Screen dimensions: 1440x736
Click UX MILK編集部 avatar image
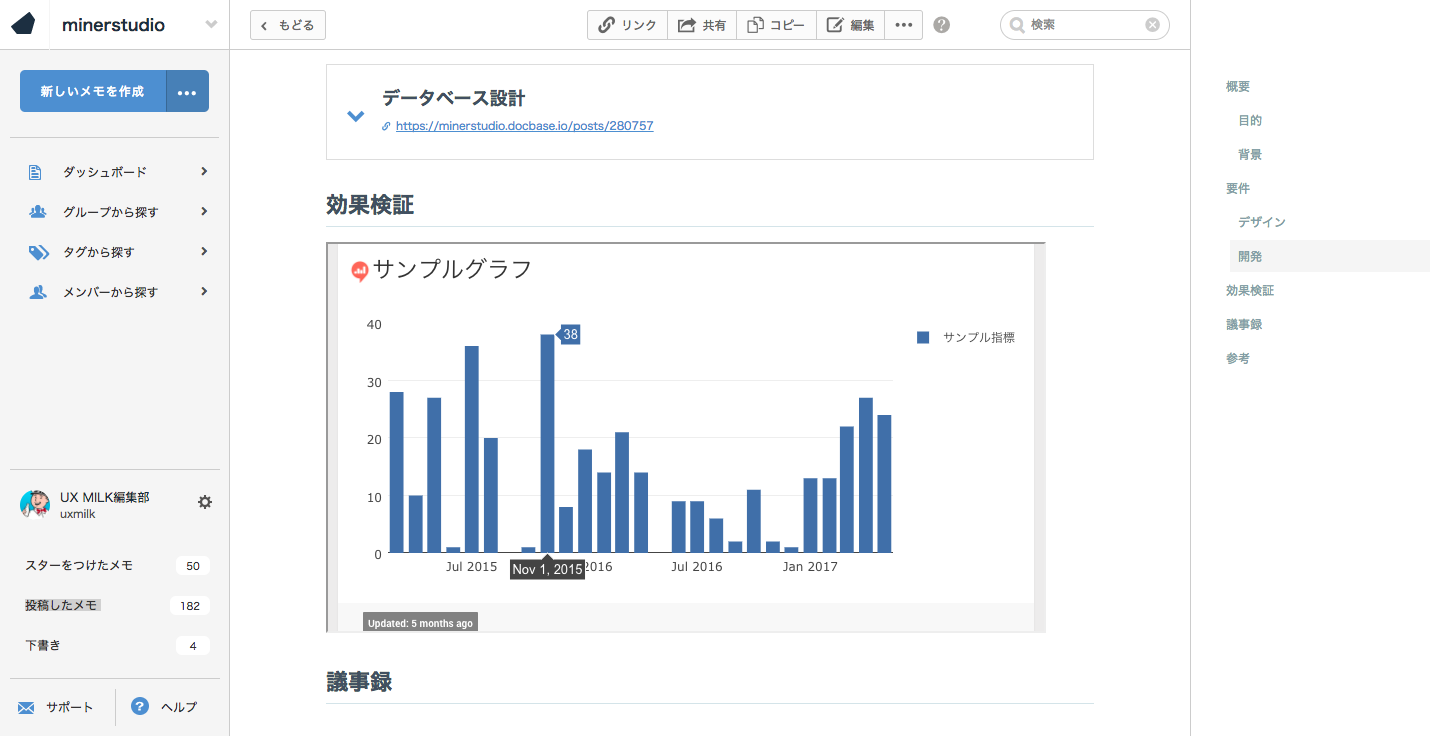pyautogui.click(x=35, y=504)
